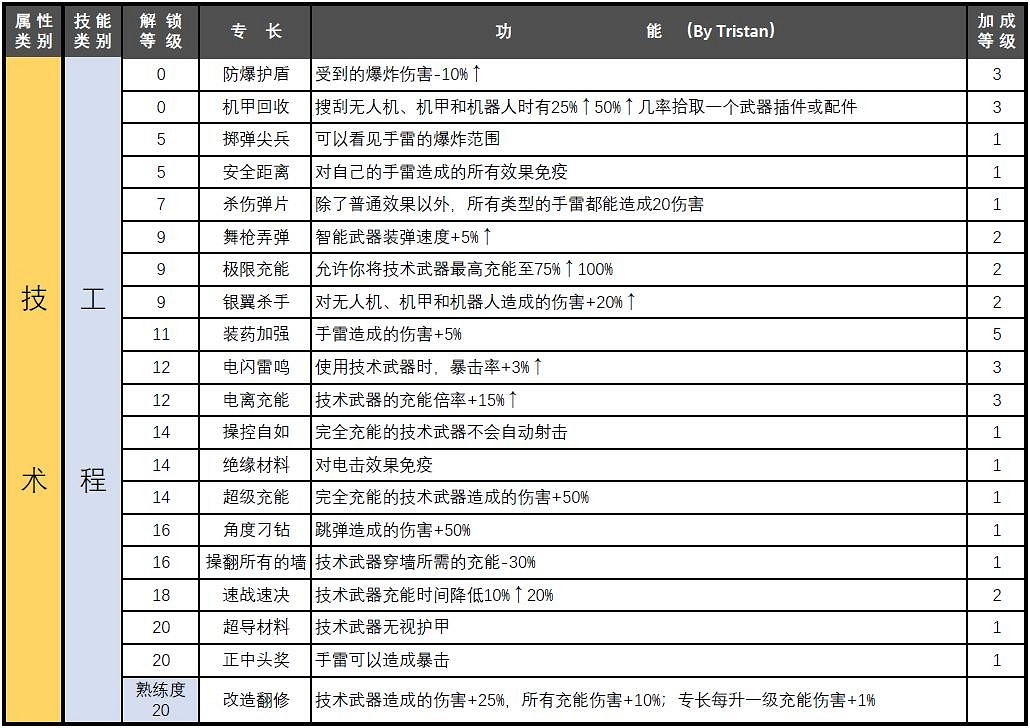Viewport: 1030px width, 728px height.
Task: Click the 加成等级 column header
Action: click(999, 29)
